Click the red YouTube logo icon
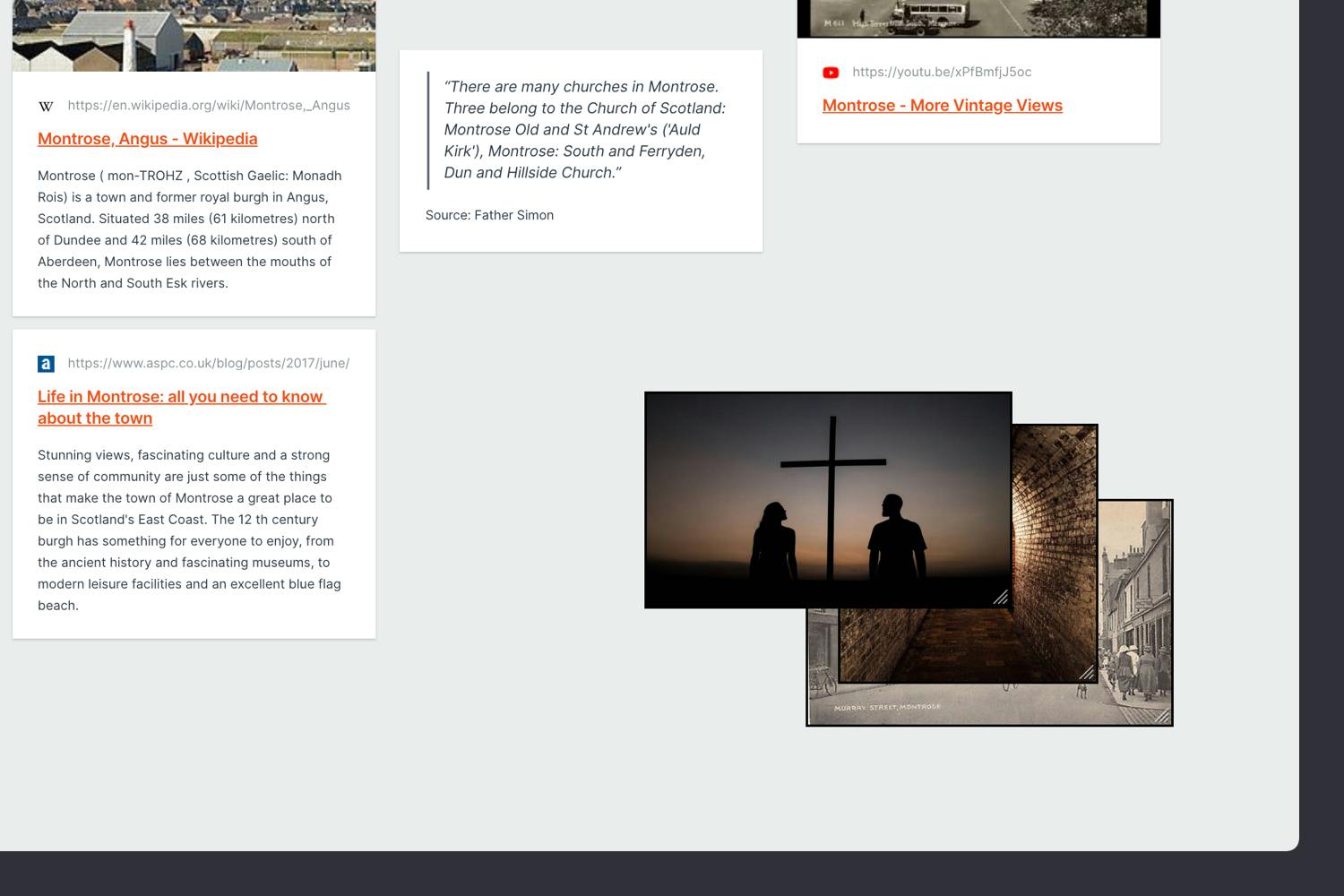Screen dimensions: 1344x896 tap(831, 73)
